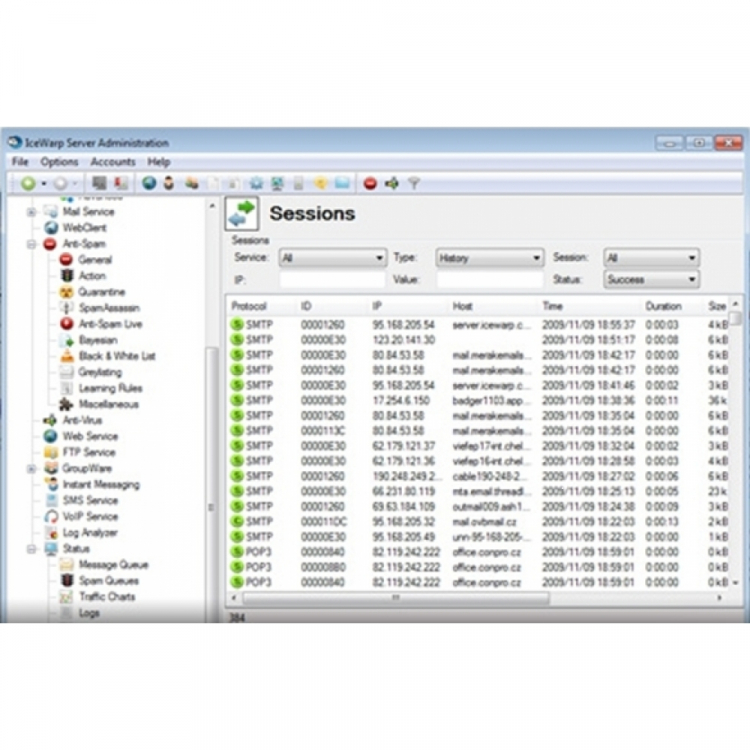Select the session with IP 17.254.6.150
This screenshot has width=750, height=750.
point(479,400)
